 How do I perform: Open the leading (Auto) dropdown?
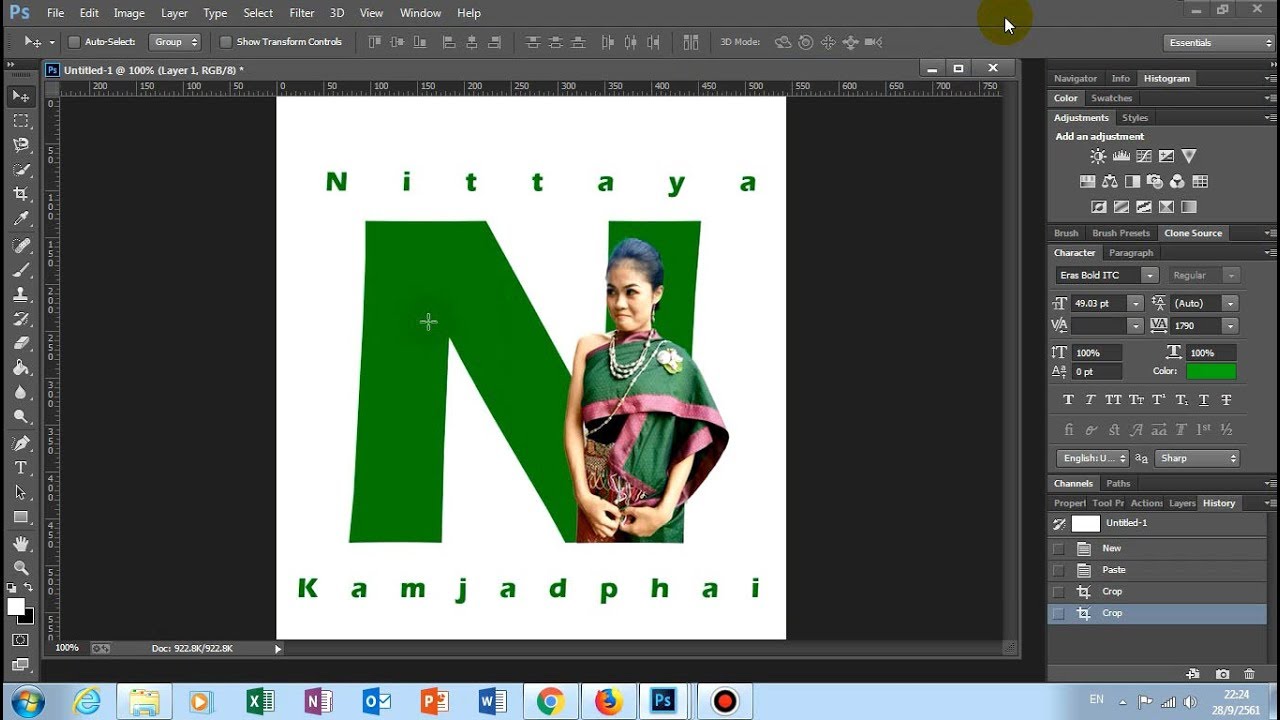(x=1230, y=303)
